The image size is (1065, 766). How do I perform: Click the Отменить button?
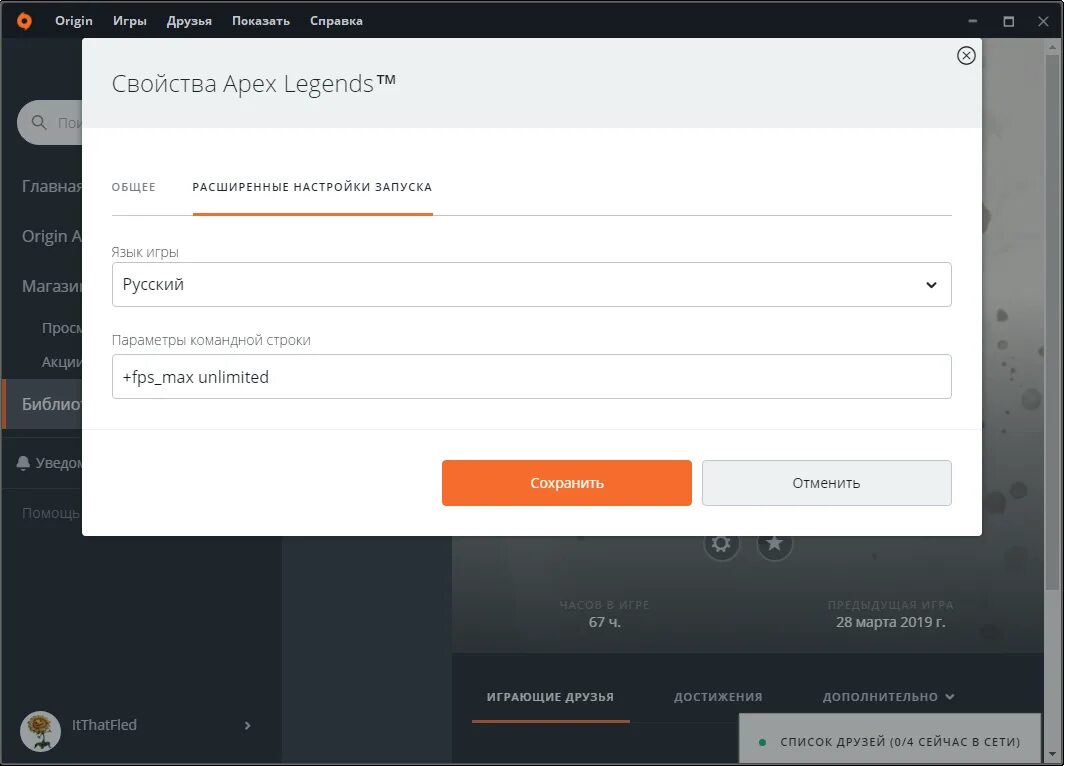(826, 482)
